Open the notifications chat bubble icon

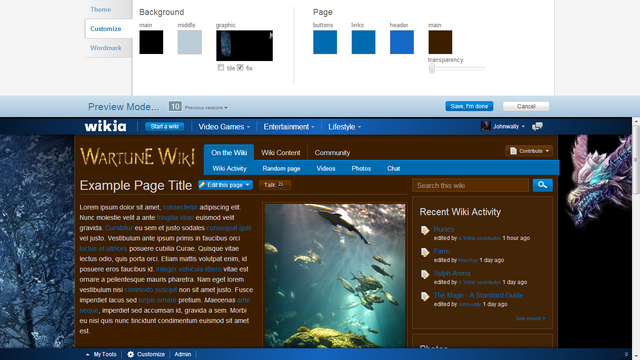click(x=537, y=127)
